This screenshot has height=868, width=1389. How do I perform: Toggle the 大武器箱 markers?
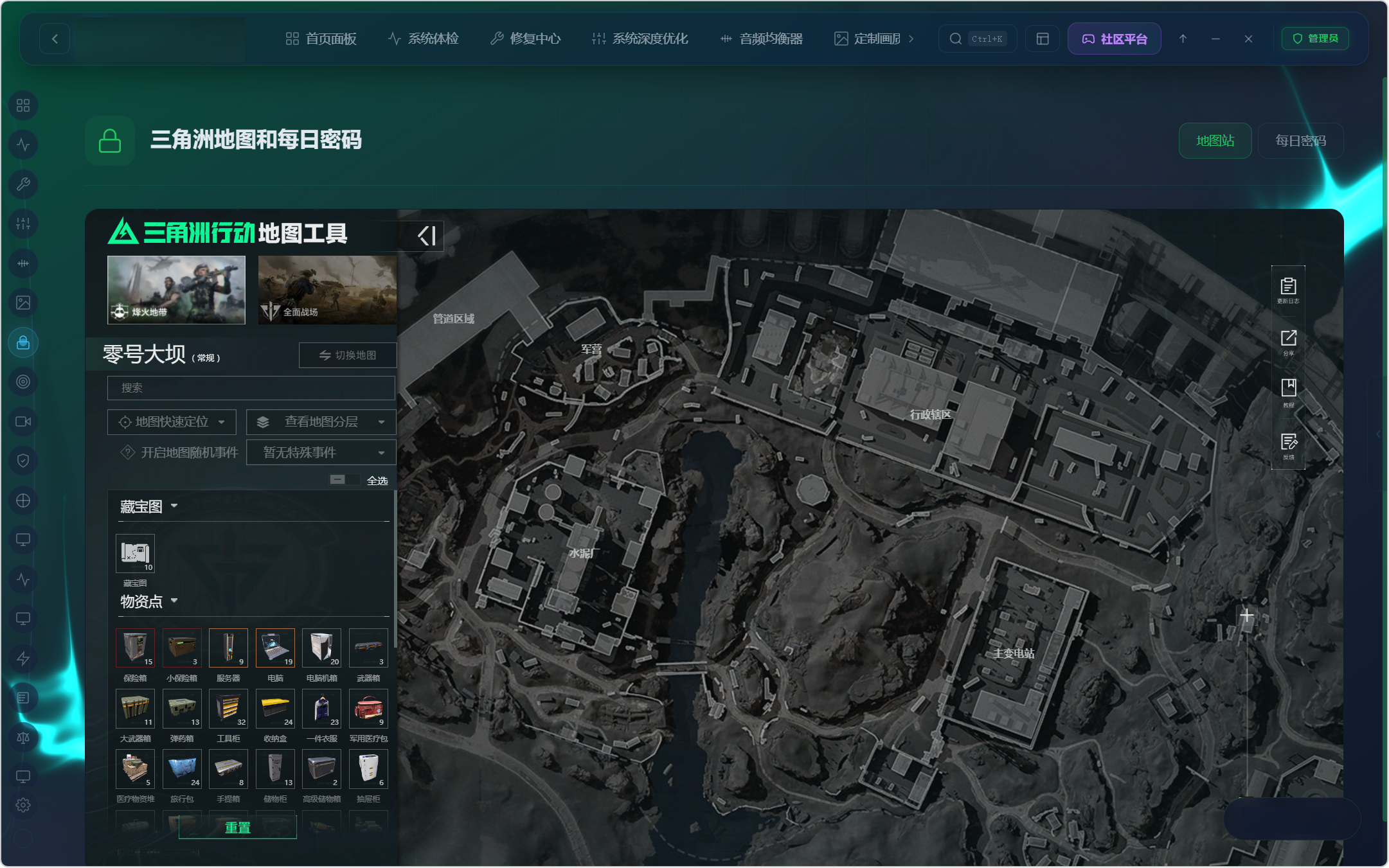point(135,708)
